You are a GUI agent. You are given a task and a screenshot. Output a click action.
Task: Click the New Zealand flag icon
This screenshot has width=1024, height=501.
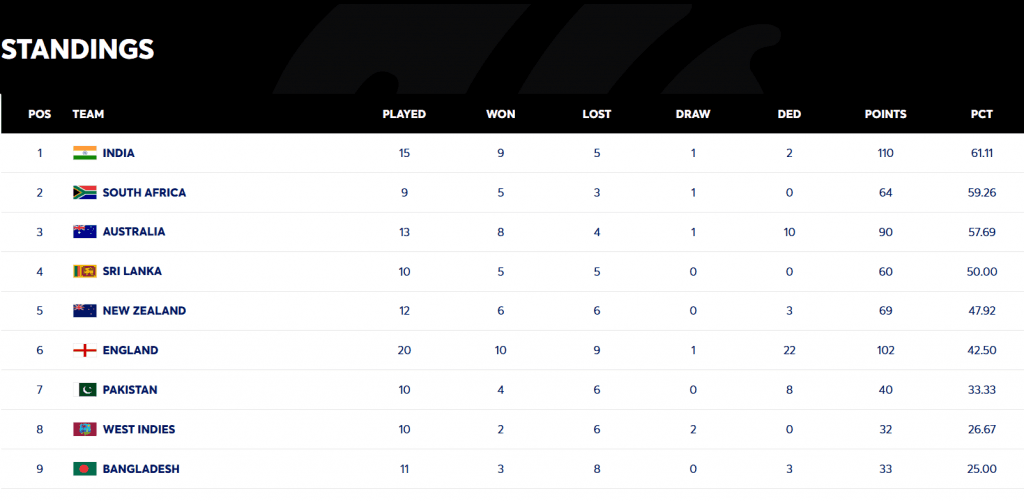(x=84, y=311)
